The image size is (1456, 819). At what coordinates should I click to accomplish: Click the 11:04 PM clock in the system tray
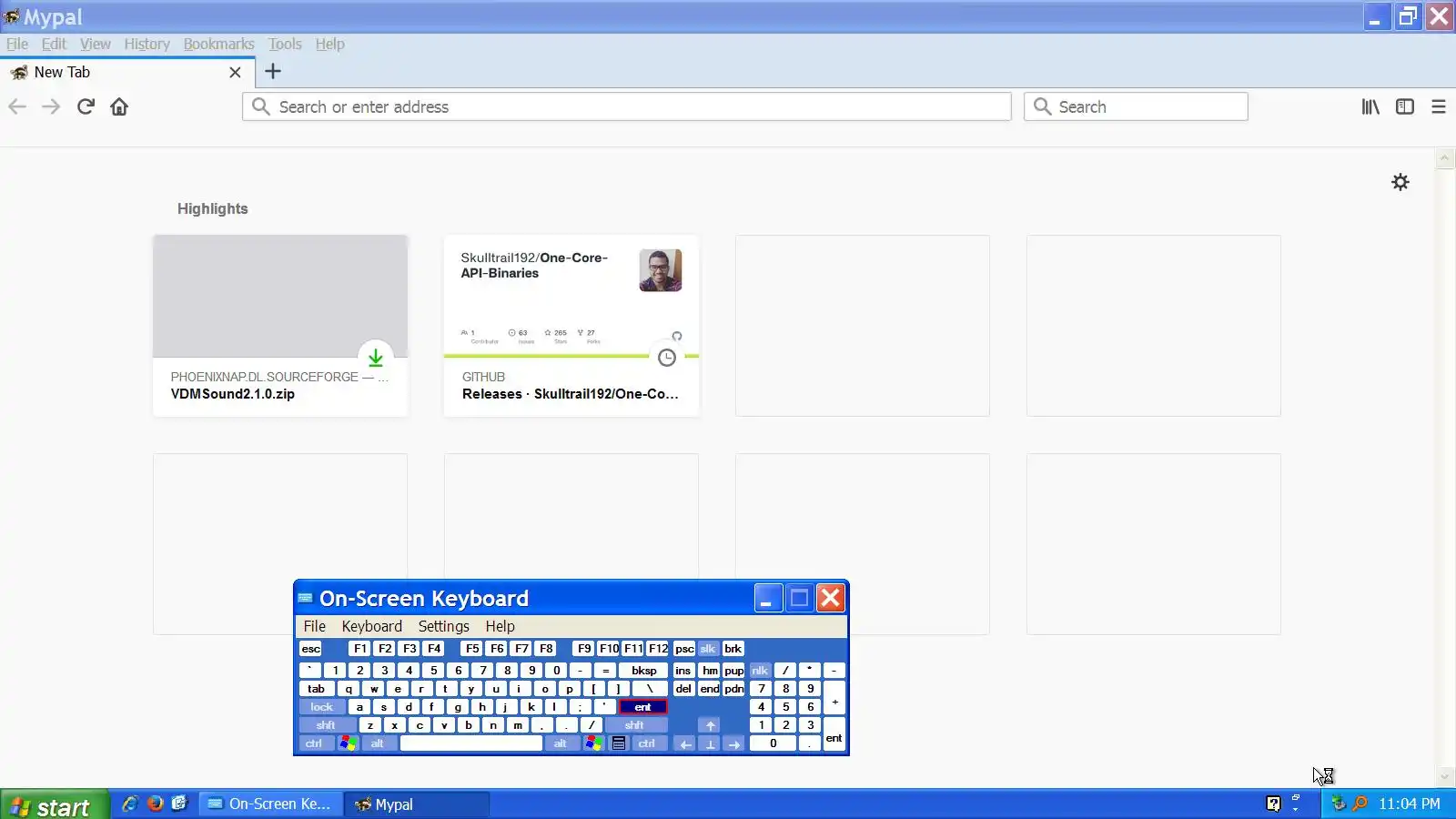click(x=1409, y=804)
